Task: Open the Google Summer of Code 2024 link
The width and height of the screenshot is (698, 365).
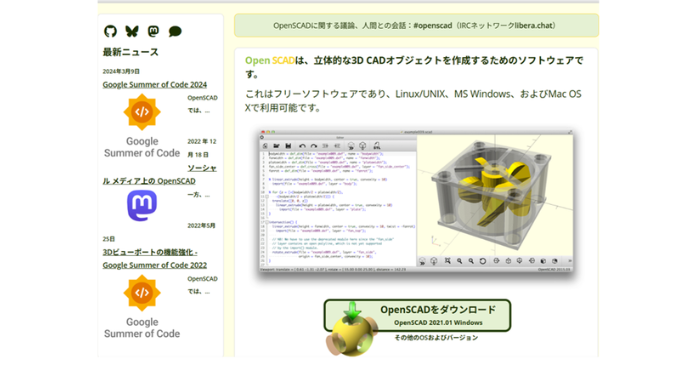Action: 154,85
